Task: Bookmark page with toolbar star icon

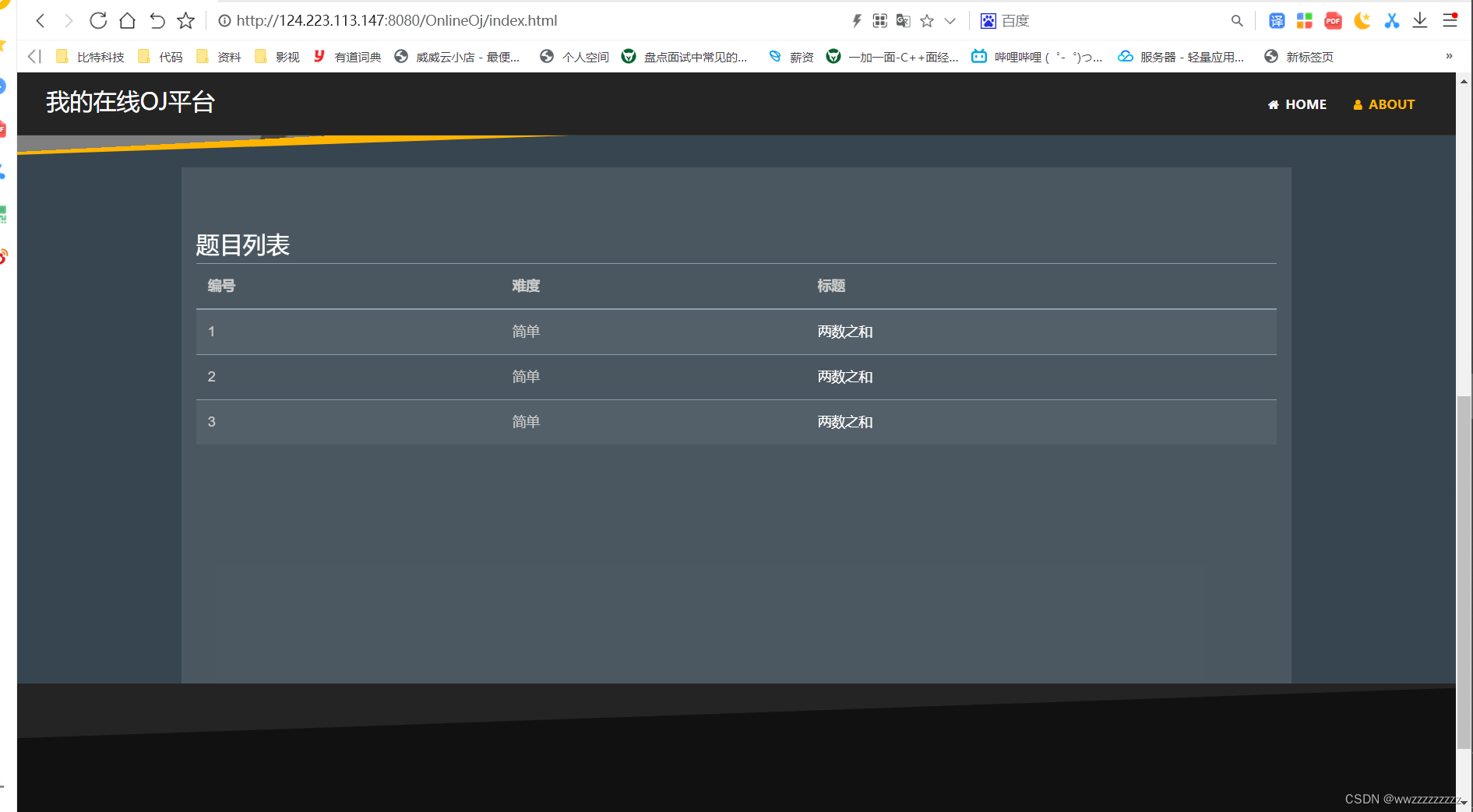Action: tap(185, 21)
